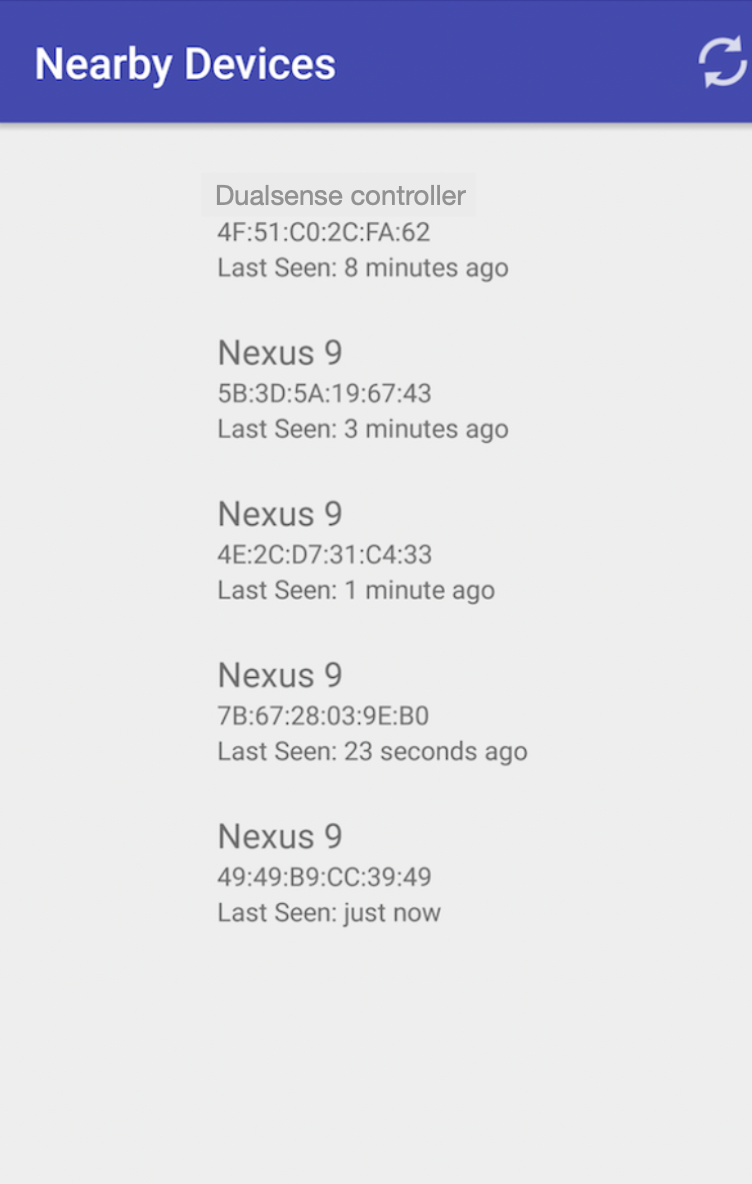The width and height of the screenshot is (752, 1184).
Task: Click MAC address 4F:51:C0:2C:FA:62
Action: (323, 233)
